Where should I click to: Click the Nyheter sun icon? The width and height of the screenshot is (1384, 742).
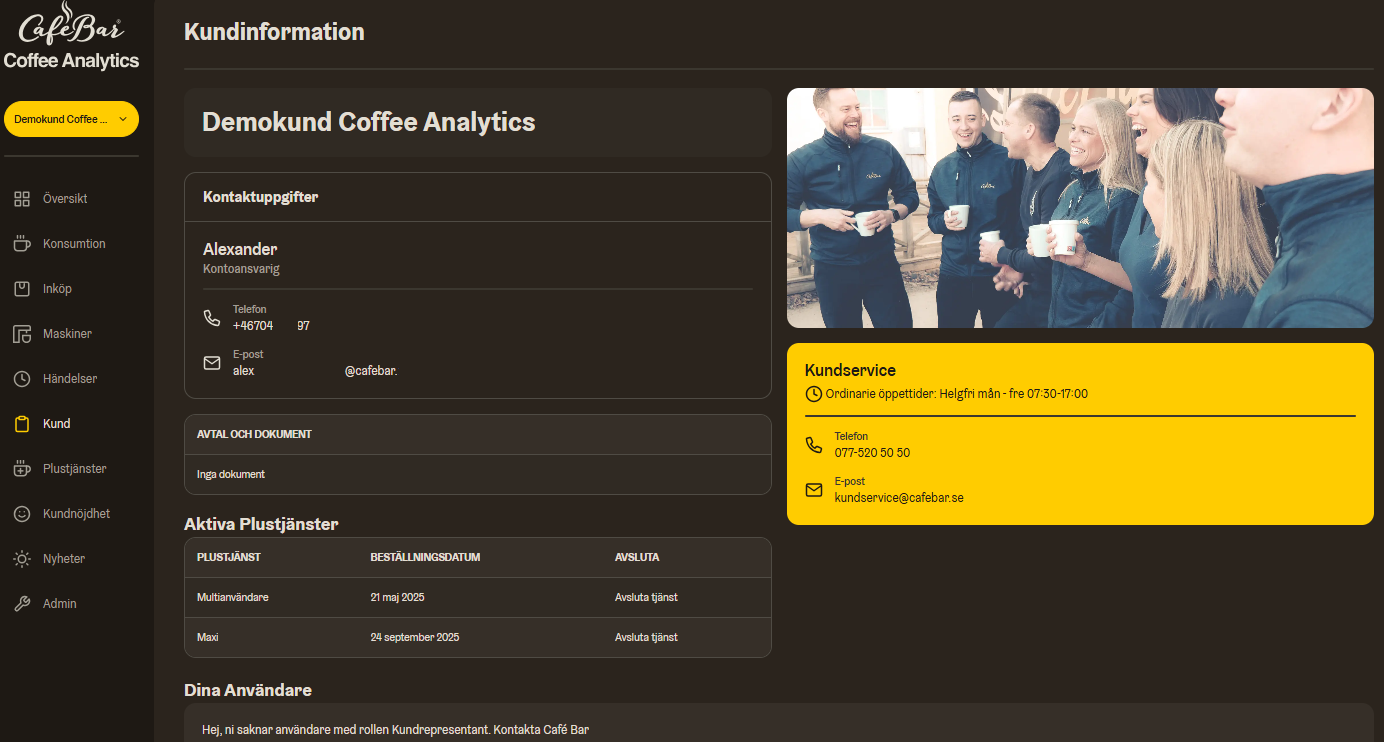(22, 559)
